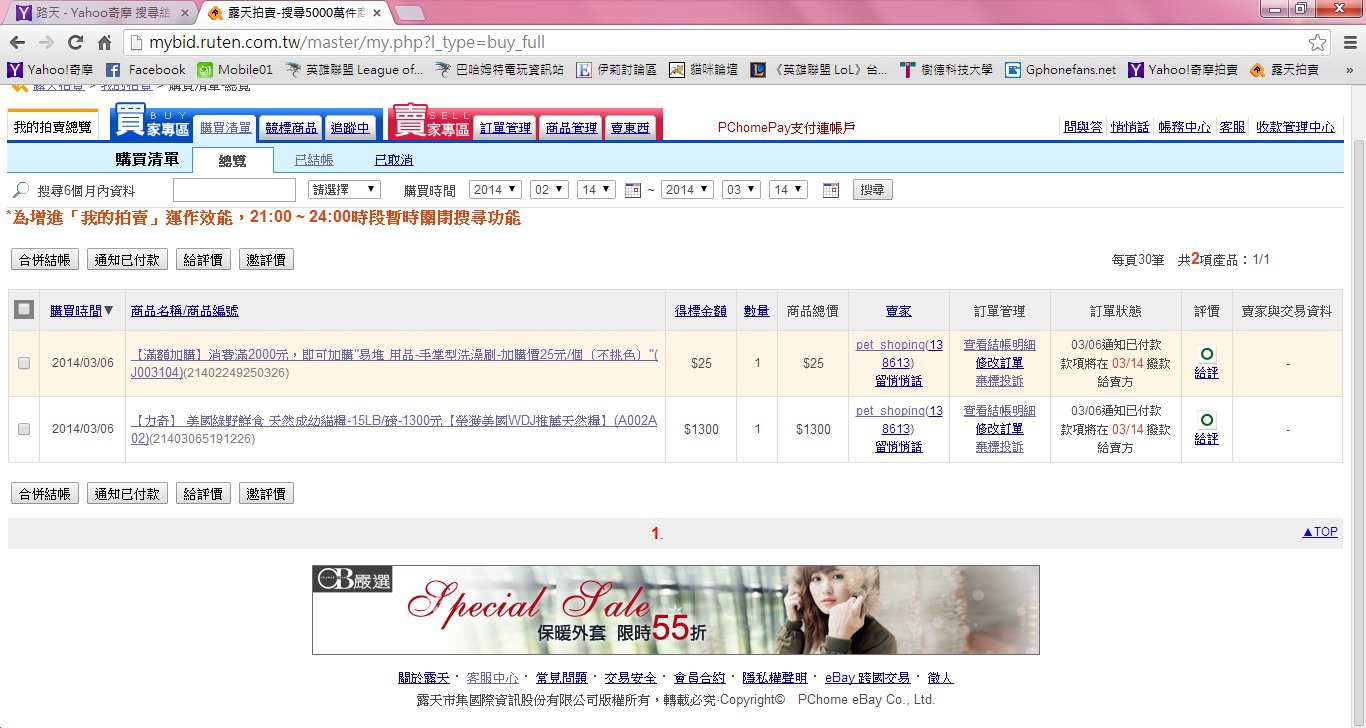Open the start month 02 dropdown
This screenshot has height=728, width=1366.
coord(549,190)
